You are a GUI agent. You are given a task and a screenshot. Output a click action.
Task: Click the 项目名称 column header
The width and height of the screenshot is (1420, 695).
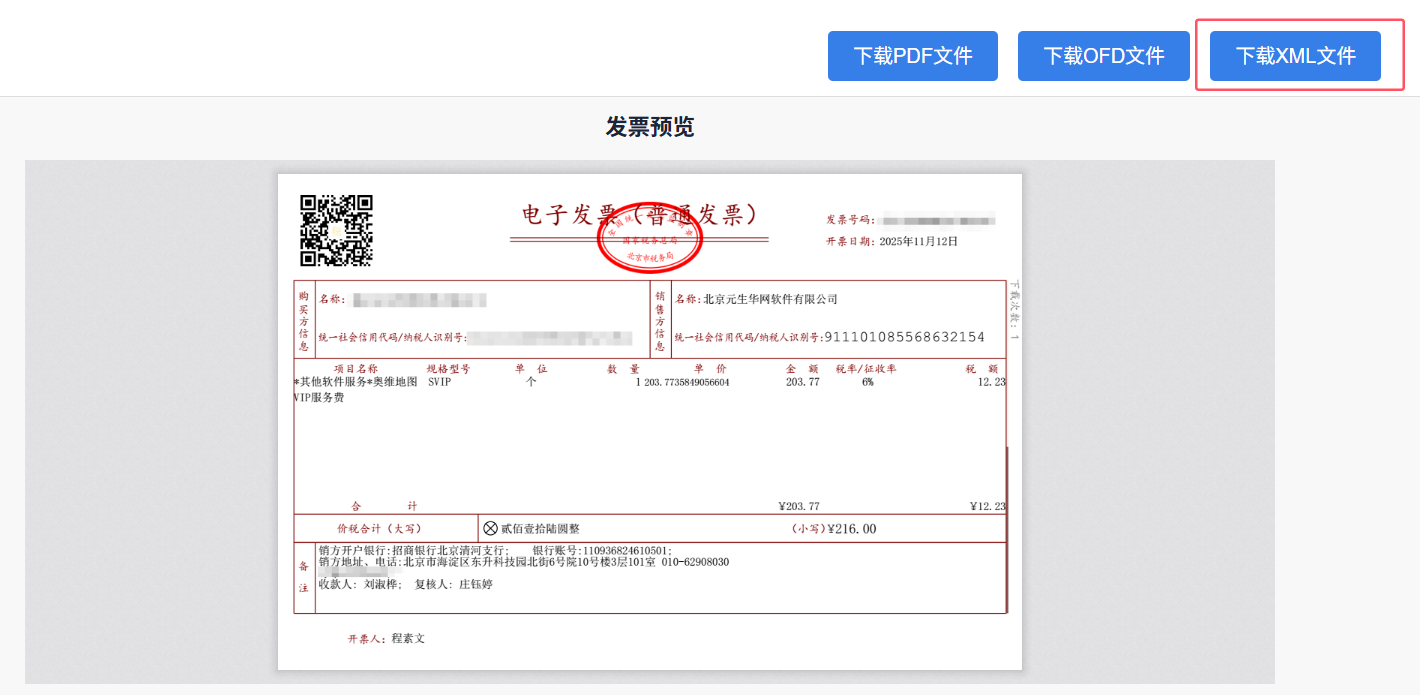coord(355,369)
